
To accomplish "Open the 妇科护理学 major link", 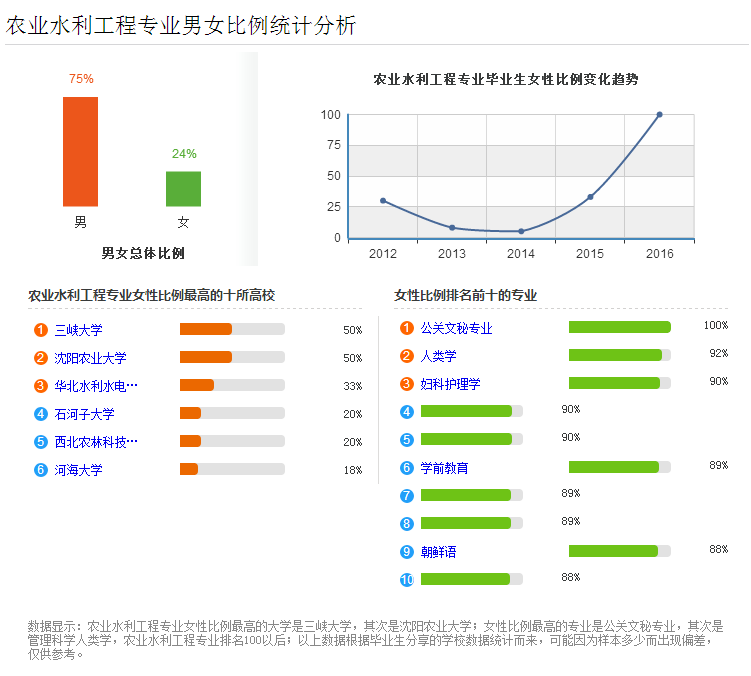I will click(x=450, y=383).
